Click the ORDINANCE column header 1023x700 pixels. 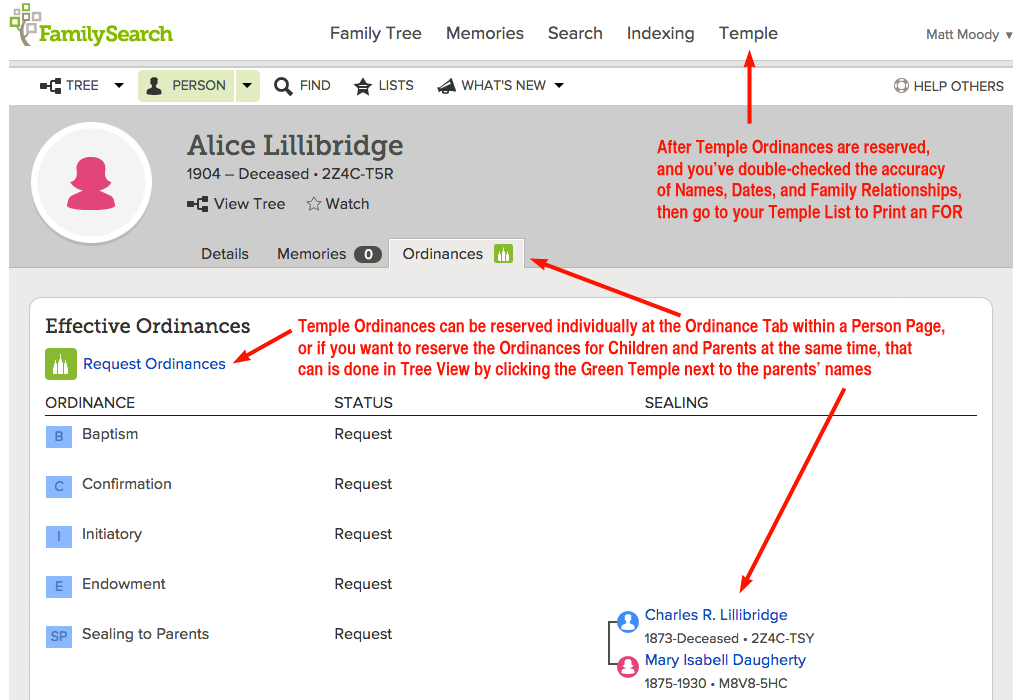(90, 403)
